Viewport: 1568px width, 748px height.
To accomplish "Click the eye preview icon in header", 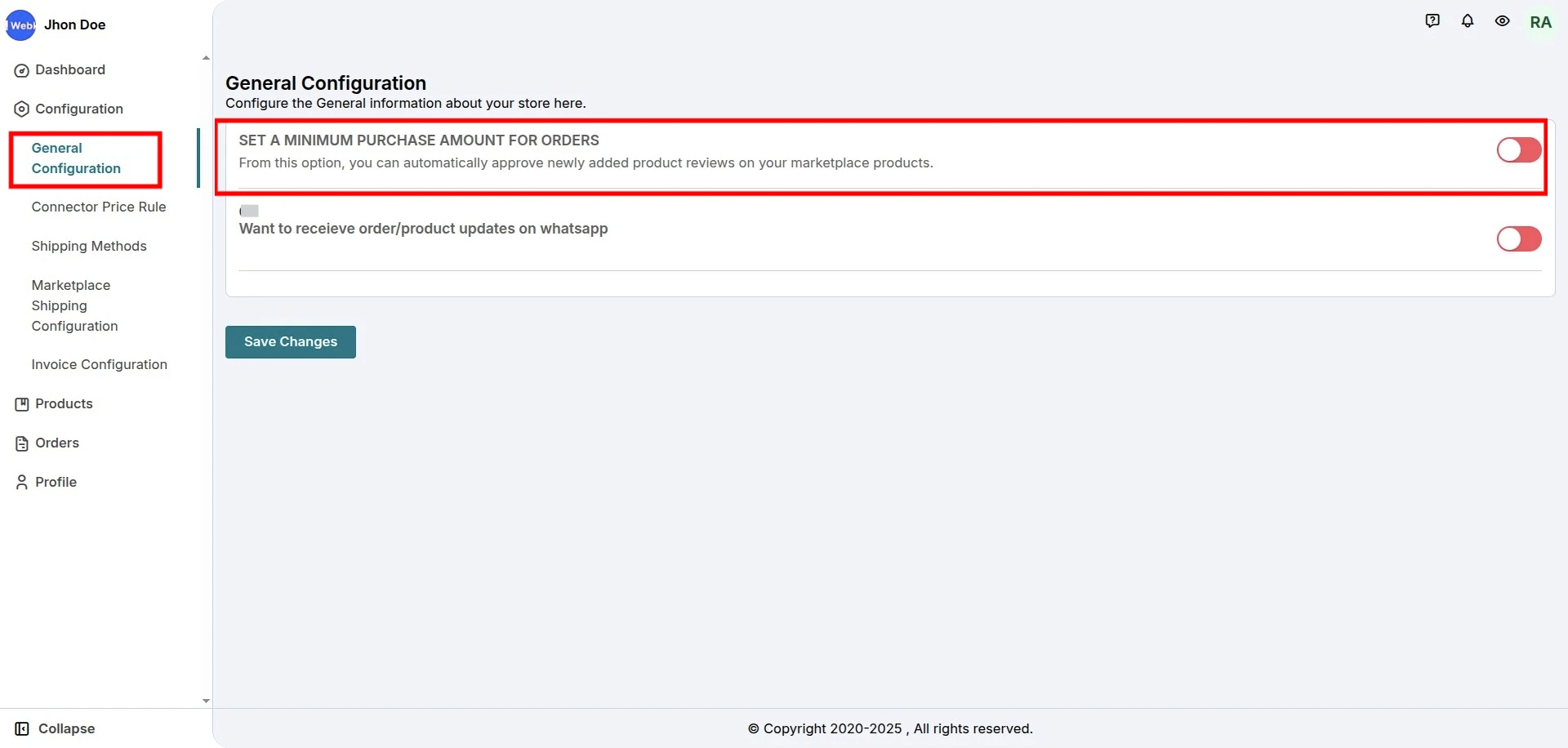I will click(x=1503, y=21).
